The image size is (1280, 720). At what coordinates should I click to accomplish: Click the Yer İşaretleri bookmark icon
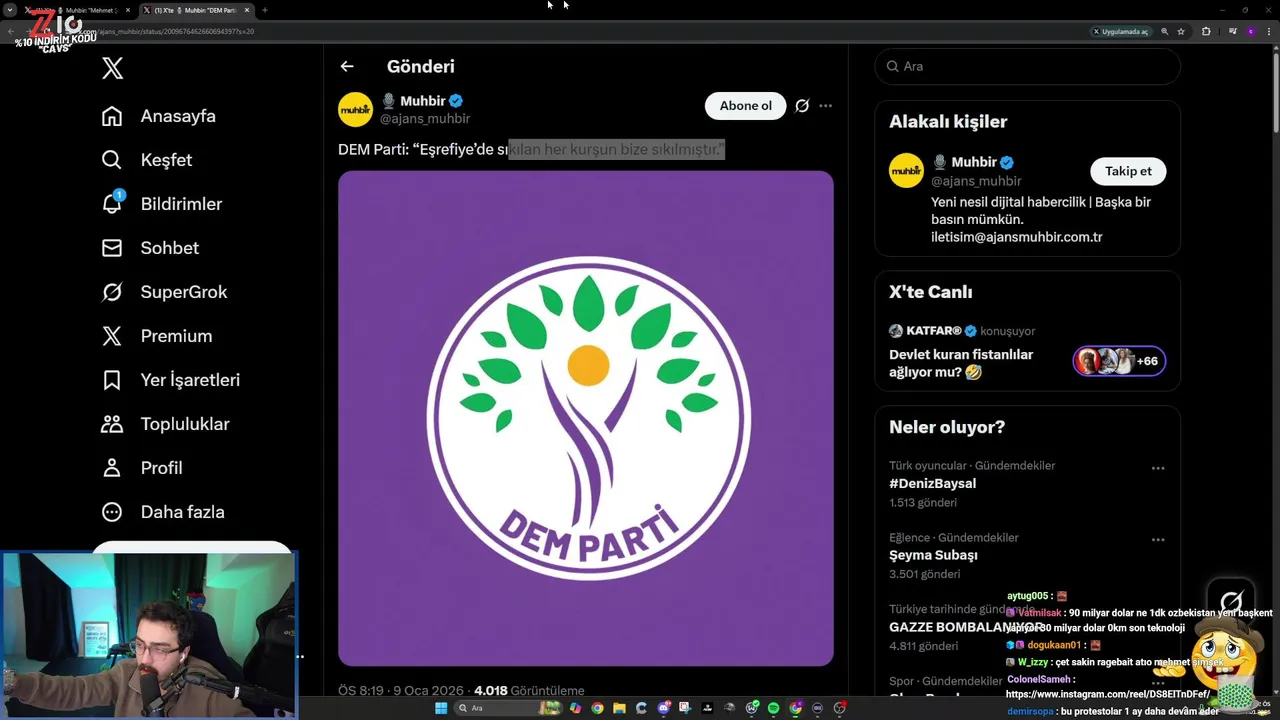pyautogui.click(x=112, y=380)
